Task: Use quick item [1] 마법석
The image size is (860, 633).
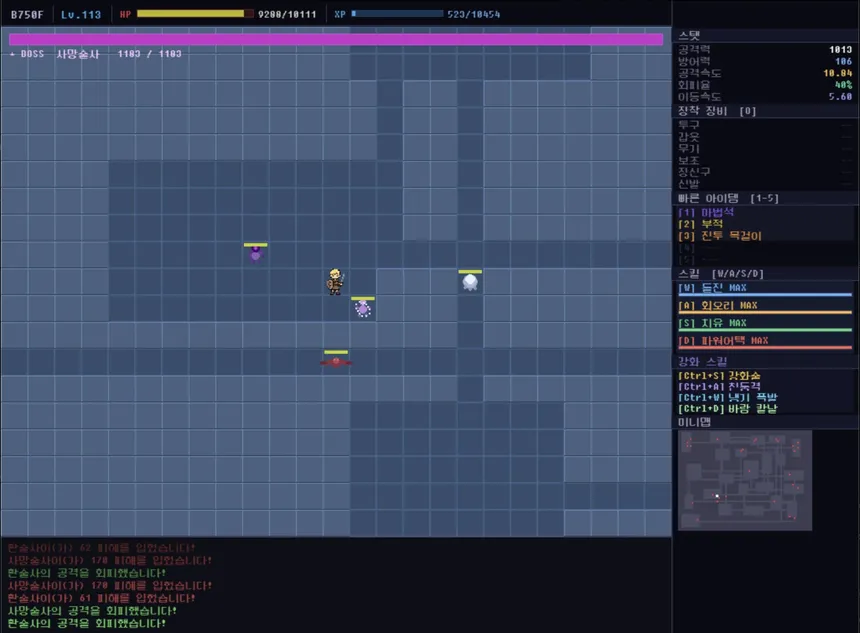Action: click(x=706, y=212)
